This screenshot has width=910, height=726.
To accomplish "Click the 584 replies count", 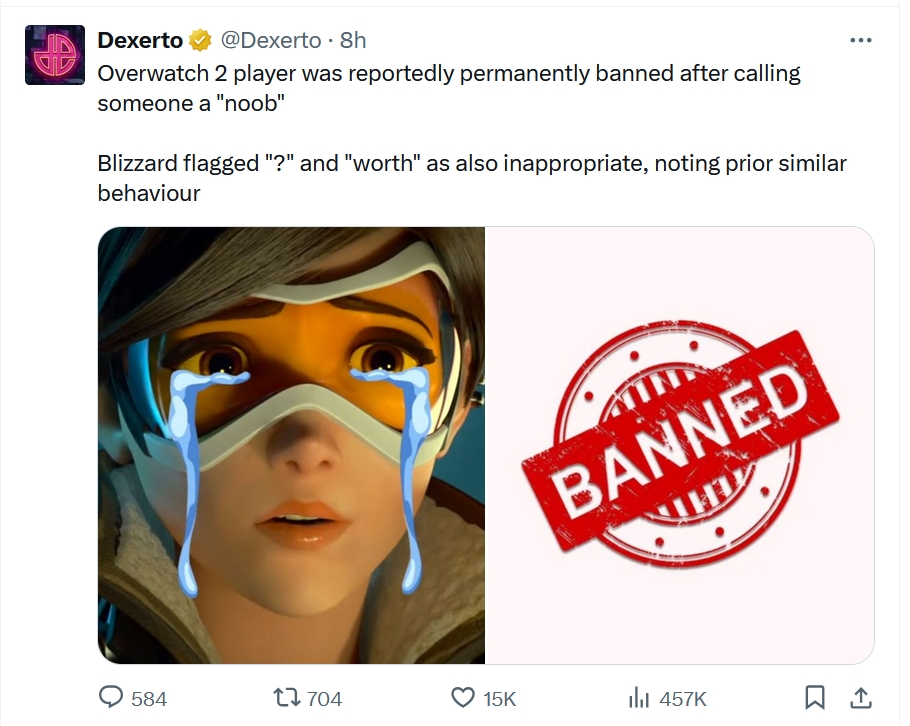I will pyautogui.click(x=149, y=699).
